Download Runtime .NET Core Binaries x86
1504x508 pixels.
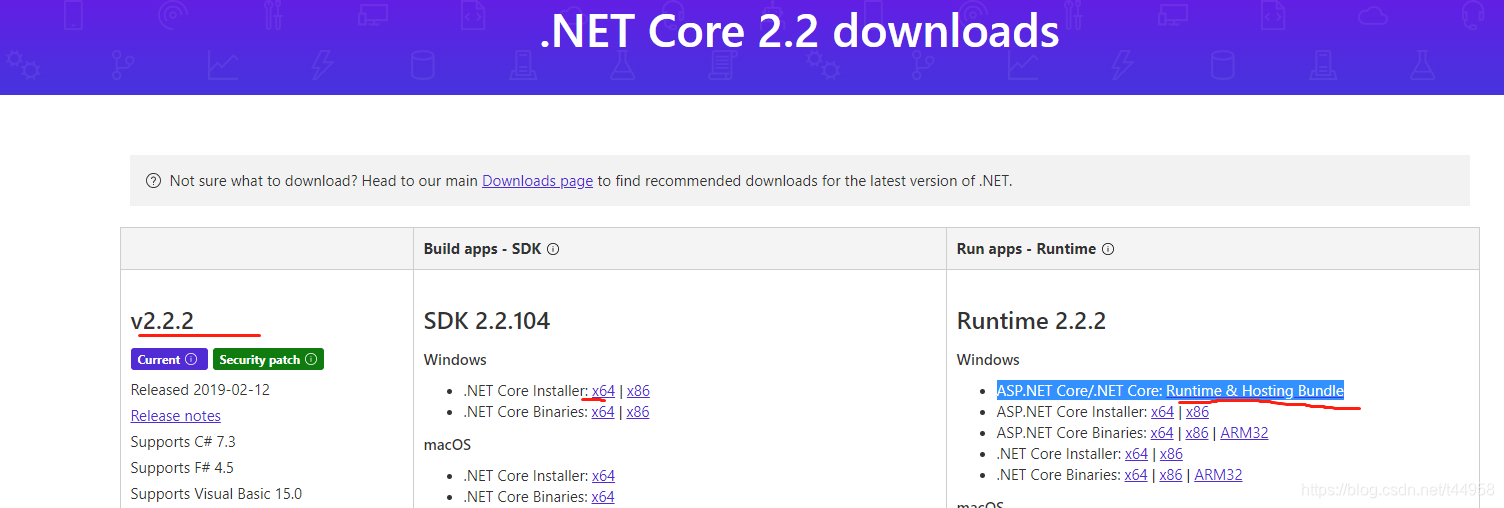[1171, 475]
